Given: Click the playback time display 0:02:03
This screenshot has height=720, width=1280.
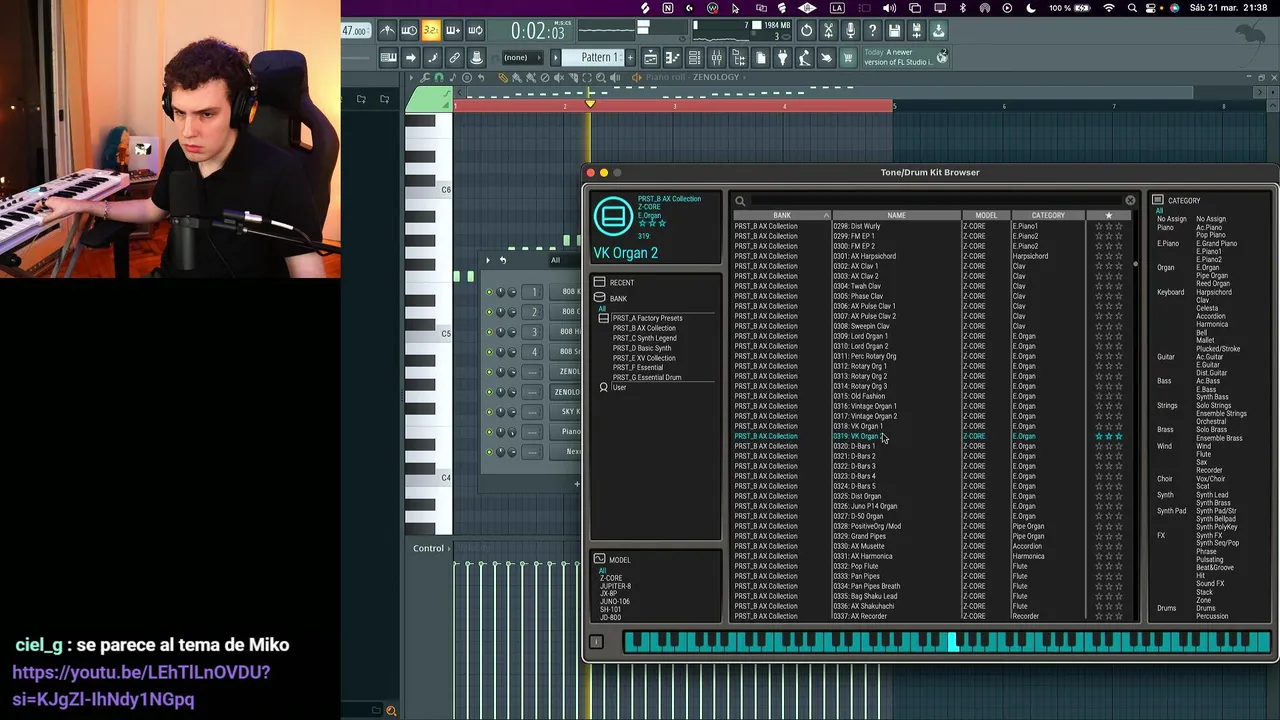Looking at the screenshot, I should 538,31.
